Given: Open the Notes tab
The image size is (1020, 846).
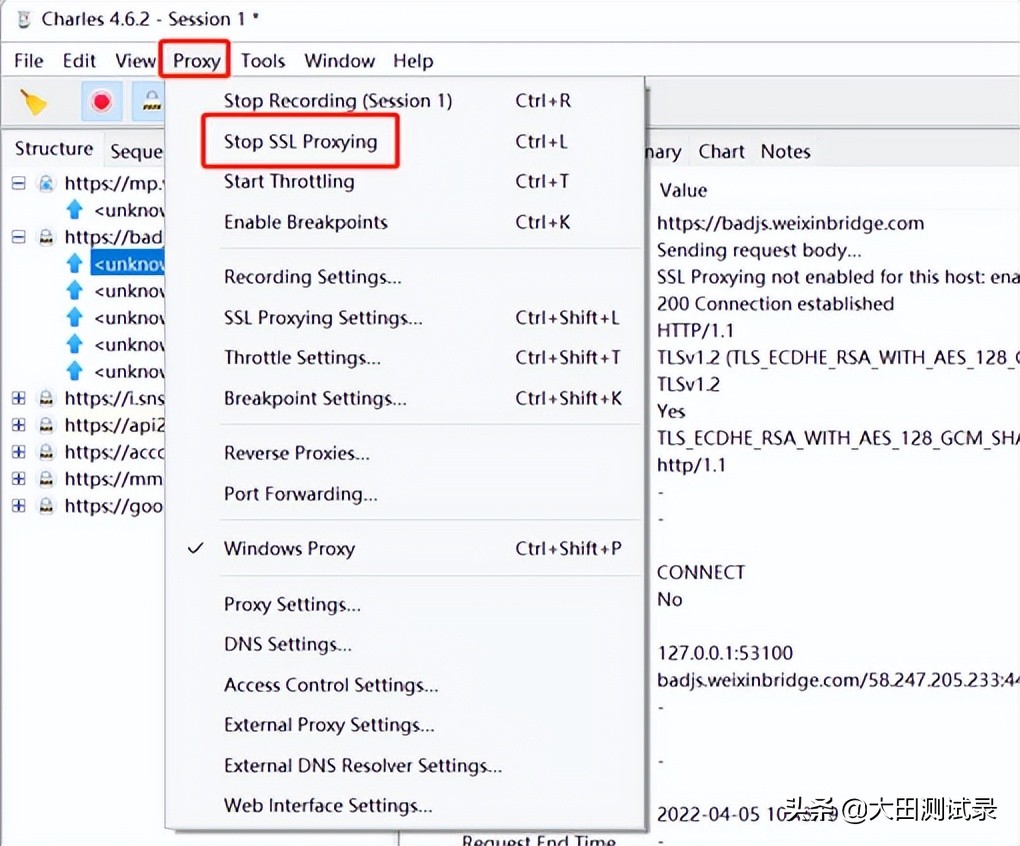Looking at the screenshot, I should (786, 152).
